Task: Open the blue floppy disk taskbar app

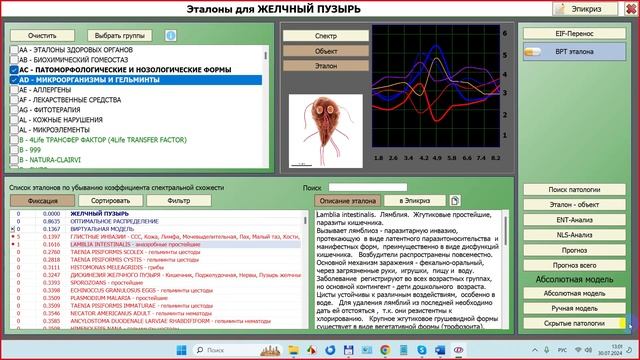Action: 348,350
